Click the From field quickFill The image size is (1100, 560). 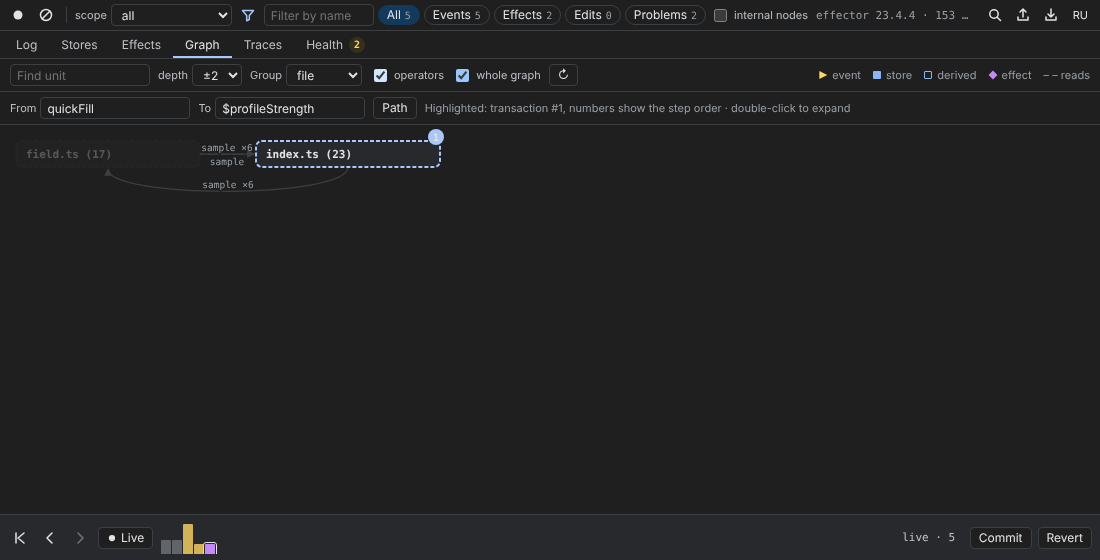point(115,108)
